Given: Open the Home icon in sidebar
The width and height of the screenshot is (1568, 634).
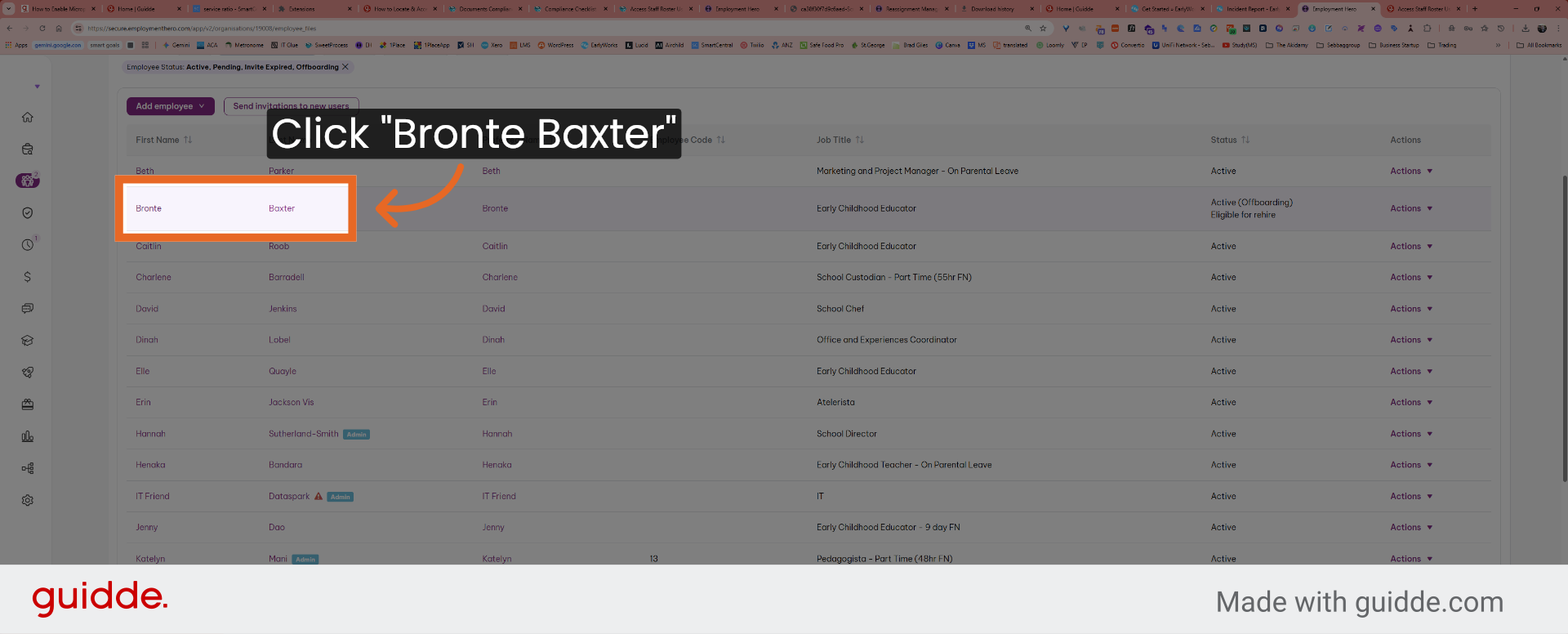Looking at the screenshot, I should (27, 117).
